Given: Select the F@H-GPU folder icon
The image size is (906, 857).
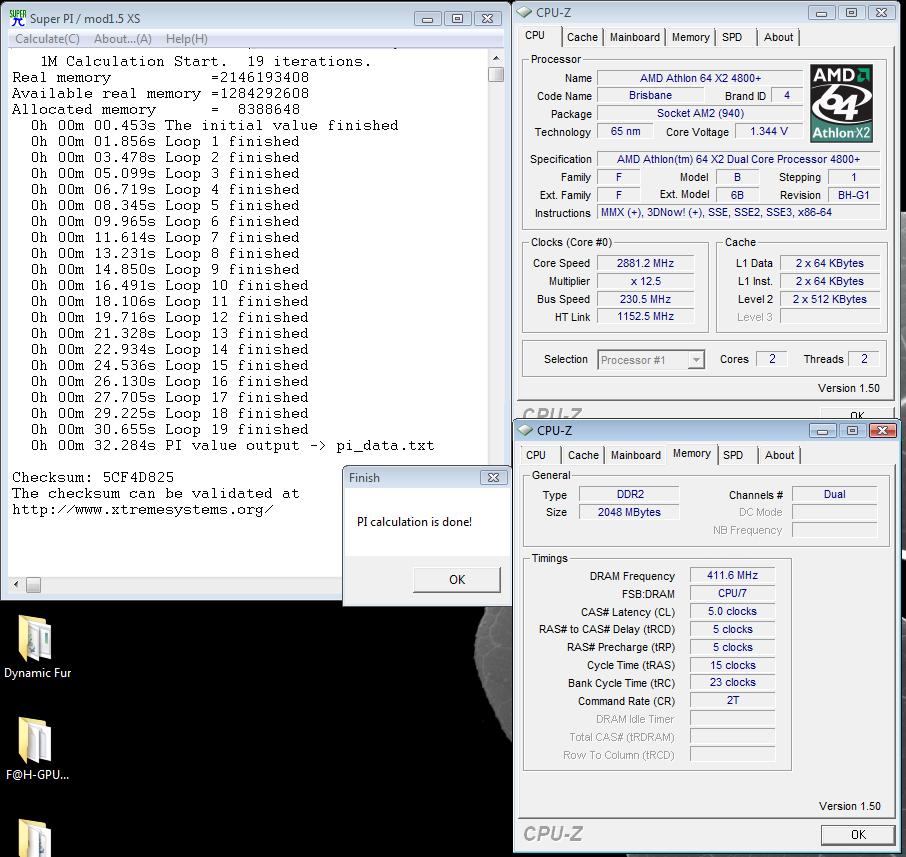Looking at the screenshot, I should [x=36, y=741].
